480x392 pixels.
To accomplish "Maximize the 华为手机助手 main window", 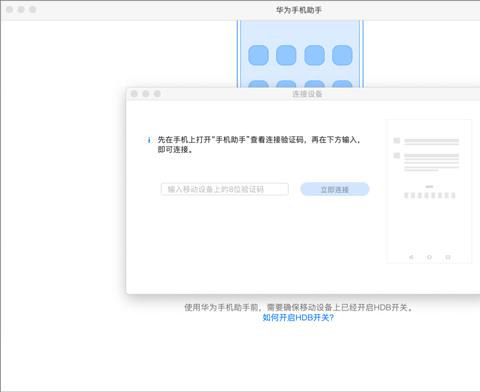I will coord(32,9).
